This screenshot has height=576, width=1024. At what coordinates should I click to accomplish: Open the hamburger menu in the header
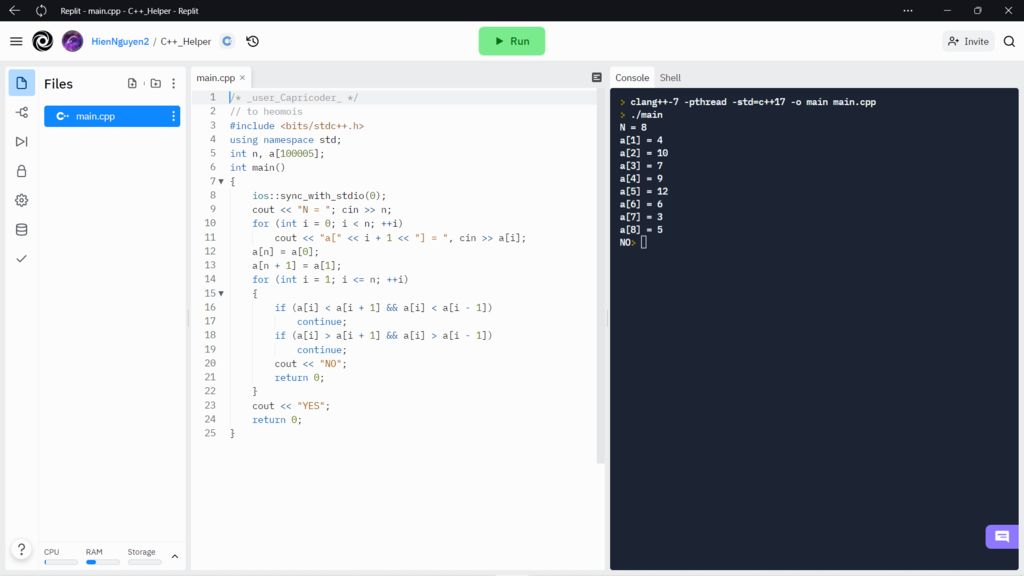16,41
